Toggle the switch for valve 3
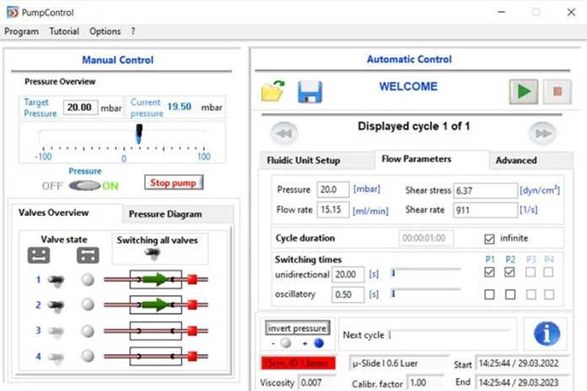Viewport: 587px width, 391px height. click(56, 332)
